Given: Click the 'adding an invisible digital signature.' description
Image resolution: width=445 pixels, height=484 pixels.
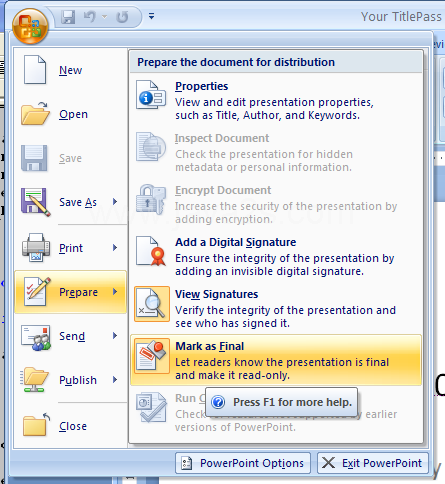Looking at the screenshot, I should (x=269, y=271).
